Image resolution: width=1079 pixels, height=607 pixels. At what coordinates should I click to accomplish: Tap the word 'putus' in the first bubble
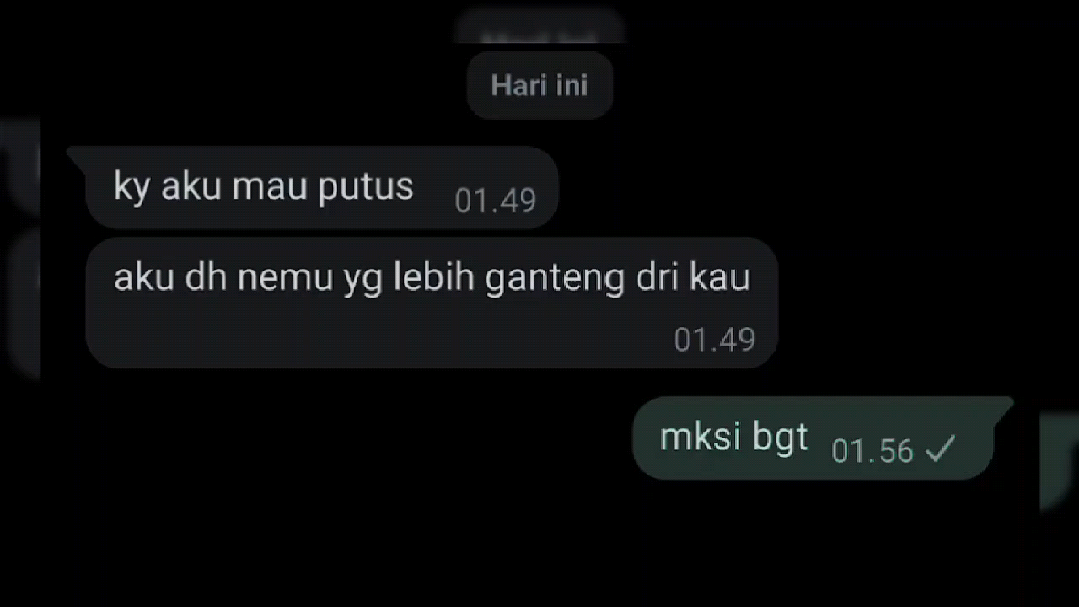coord(365,187)
